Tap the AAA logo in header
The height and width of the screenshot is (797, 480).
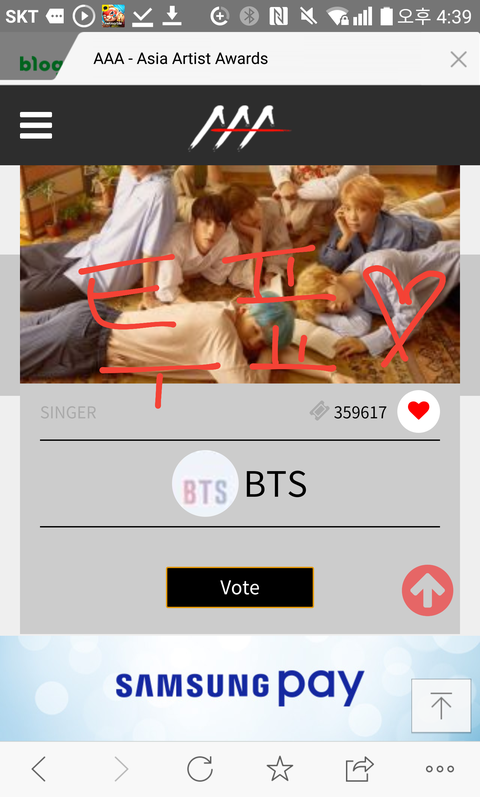[239, 127]
